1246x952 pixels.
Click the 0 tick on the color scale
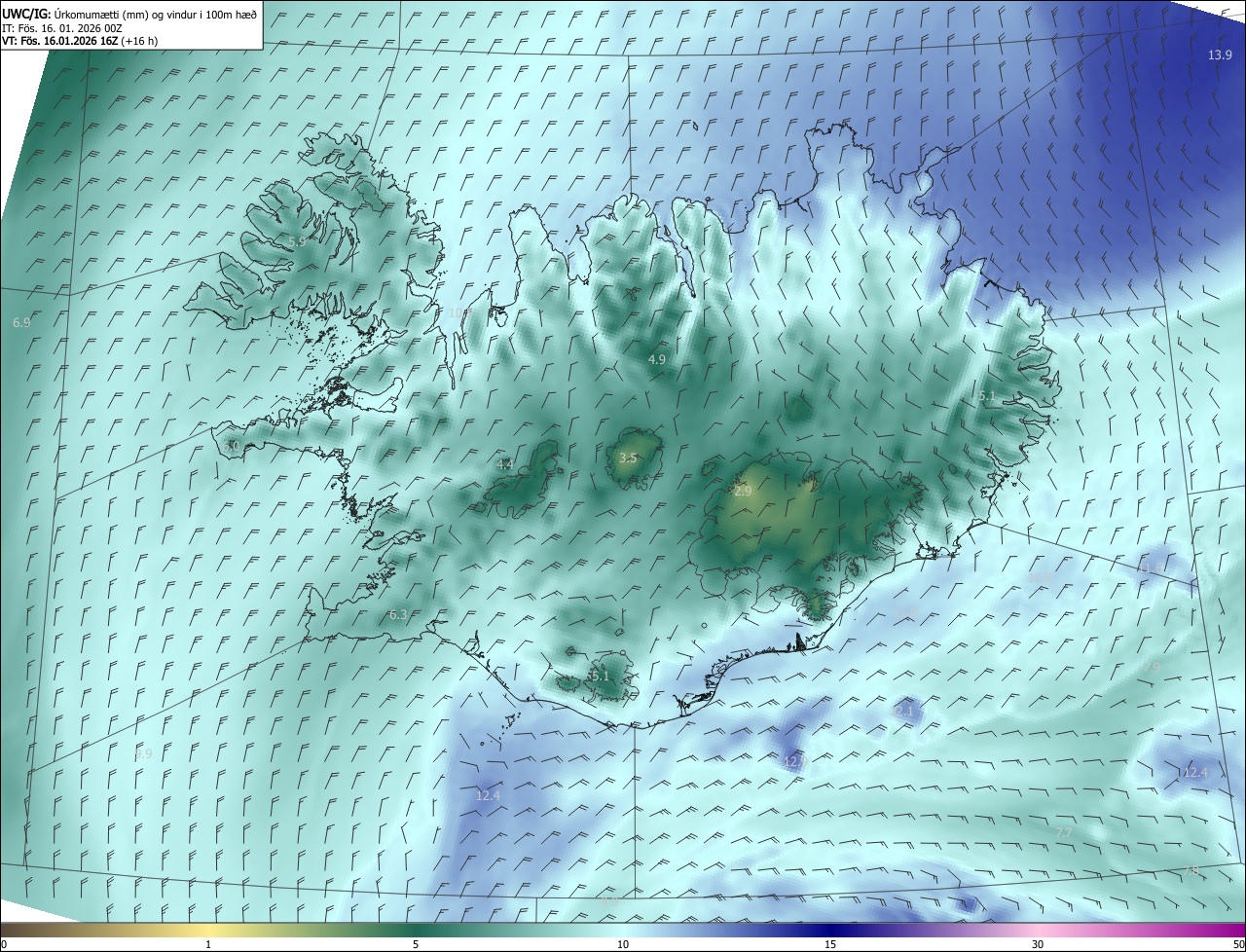point(4,945)
